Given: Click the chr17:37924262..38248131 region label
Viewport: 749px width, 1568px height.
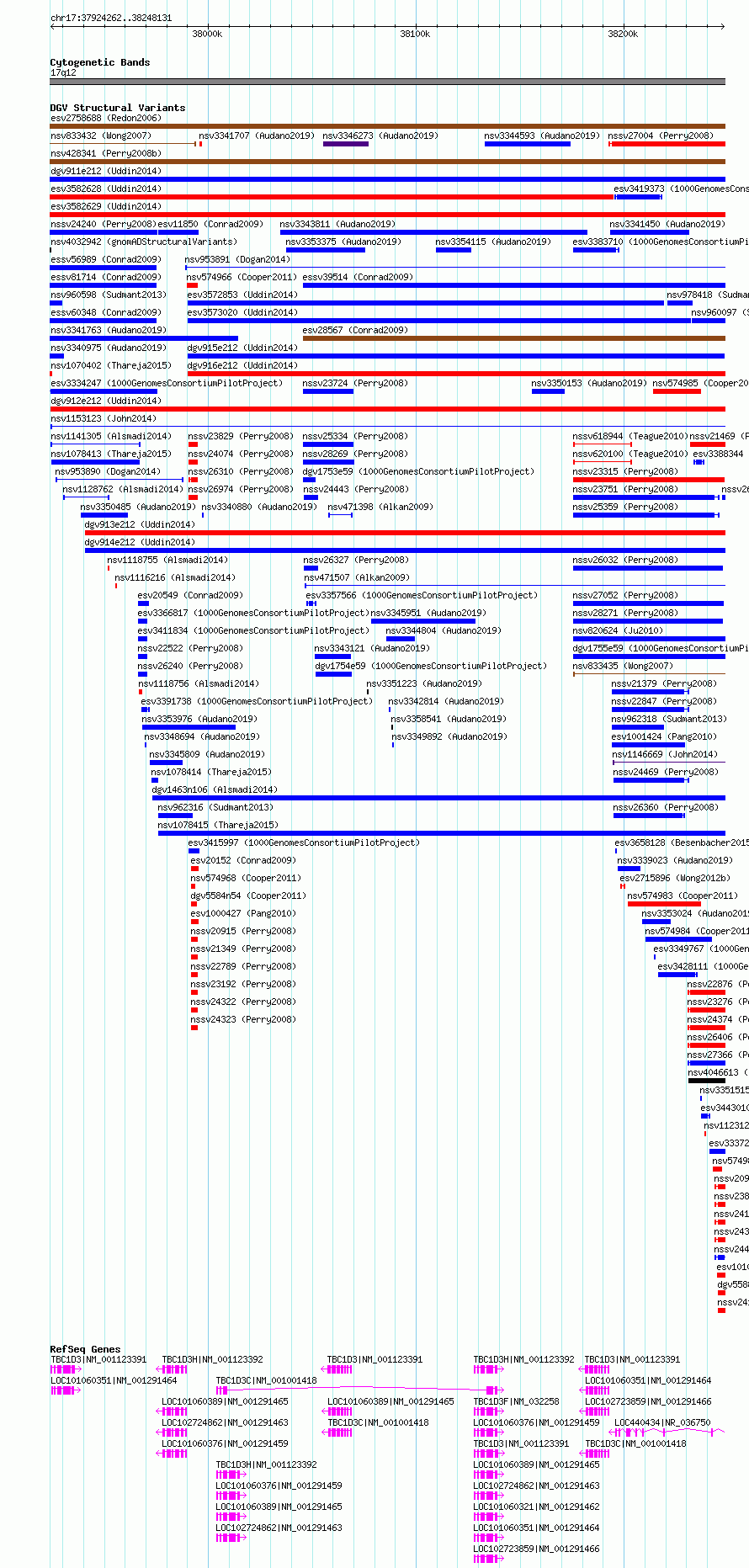Looking at the screenshot, I should 111,18.
